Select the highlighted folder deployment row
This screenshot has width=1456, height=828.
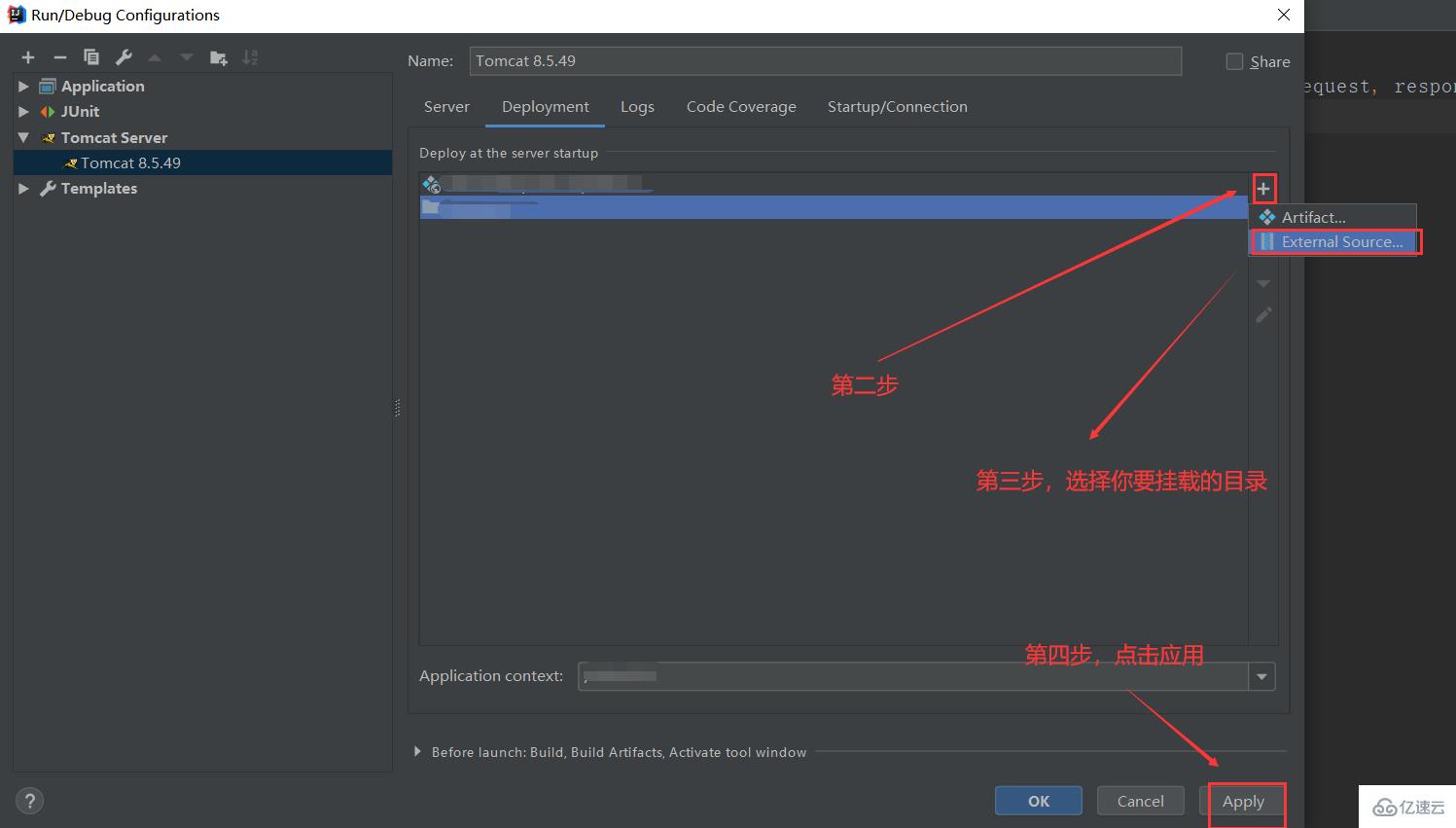tap(834, 207)
